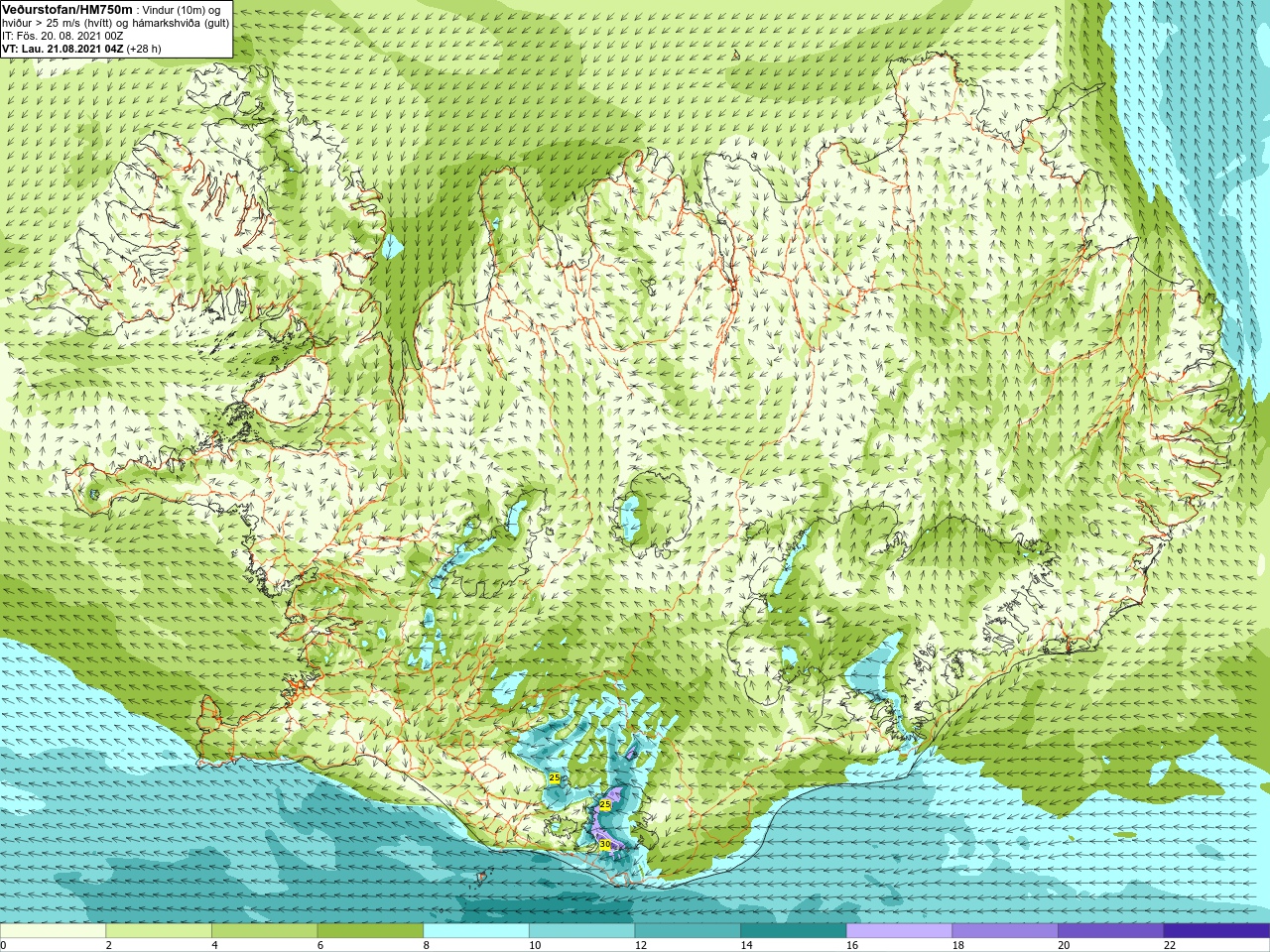
Task: Click the legend scale number 0
Action: pos(4,945)
